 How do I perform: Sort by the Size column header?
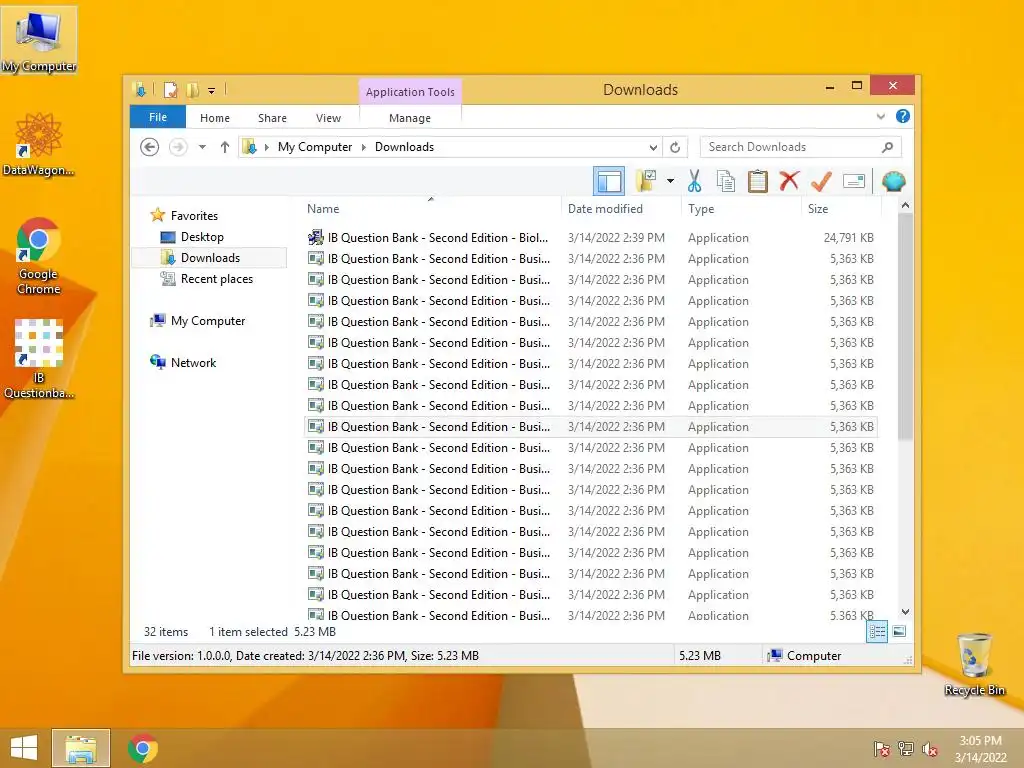[x=841, y=208]
